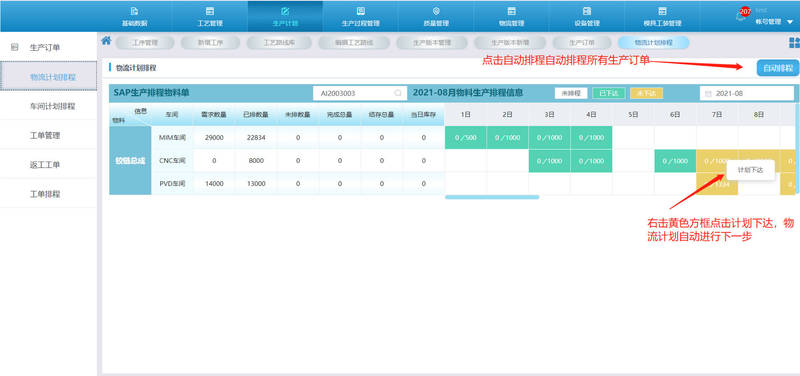The width and height of the screenshot is (800, 376).
Task: Select 物流计划排程 in the sidebar
Action: pyautogui.click(x=48, y=77)
